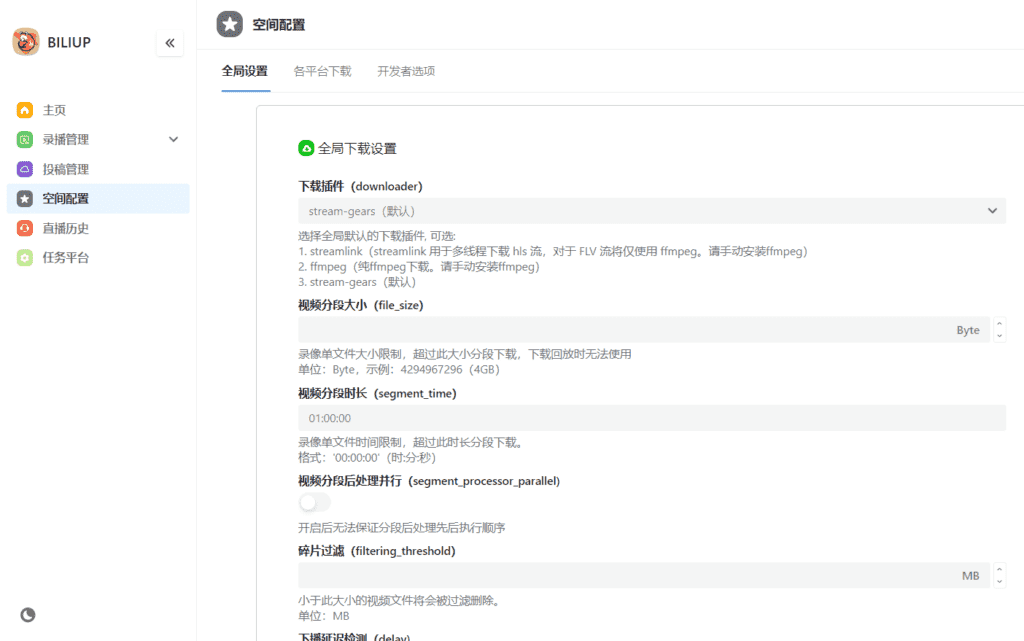Expand the 录播管理 submenu chevron

click(x=173, y=140)
